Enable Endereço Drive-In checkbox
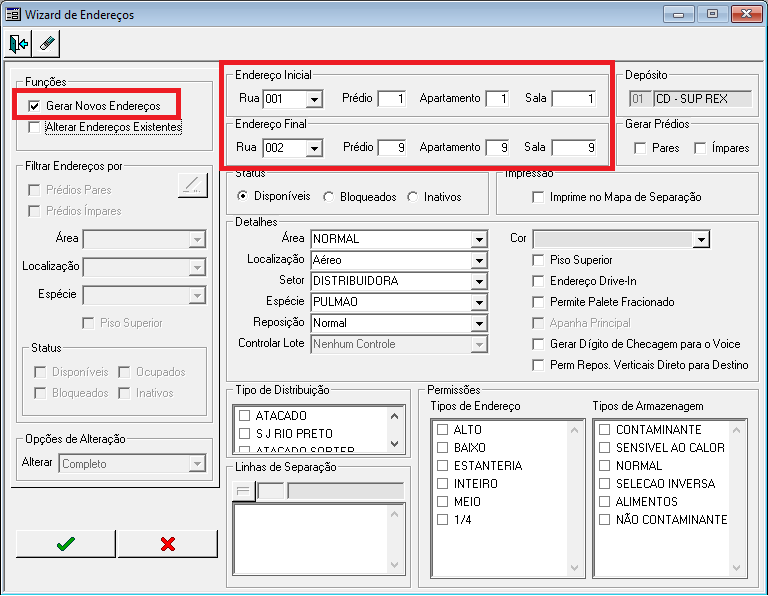This screenshot has height=596, width=768. click(x=538, y=281)
